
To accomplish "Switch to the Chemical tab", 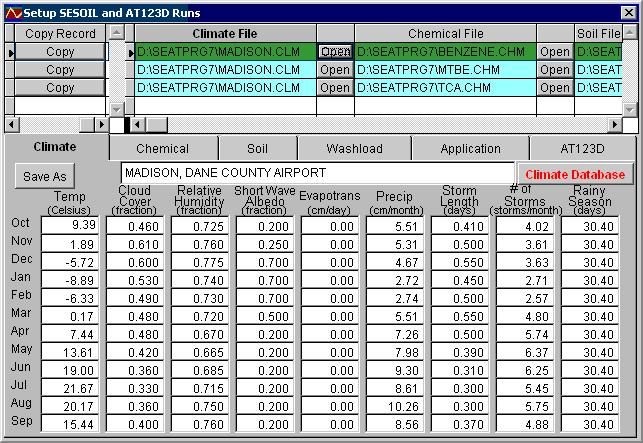I will (163, 148).
